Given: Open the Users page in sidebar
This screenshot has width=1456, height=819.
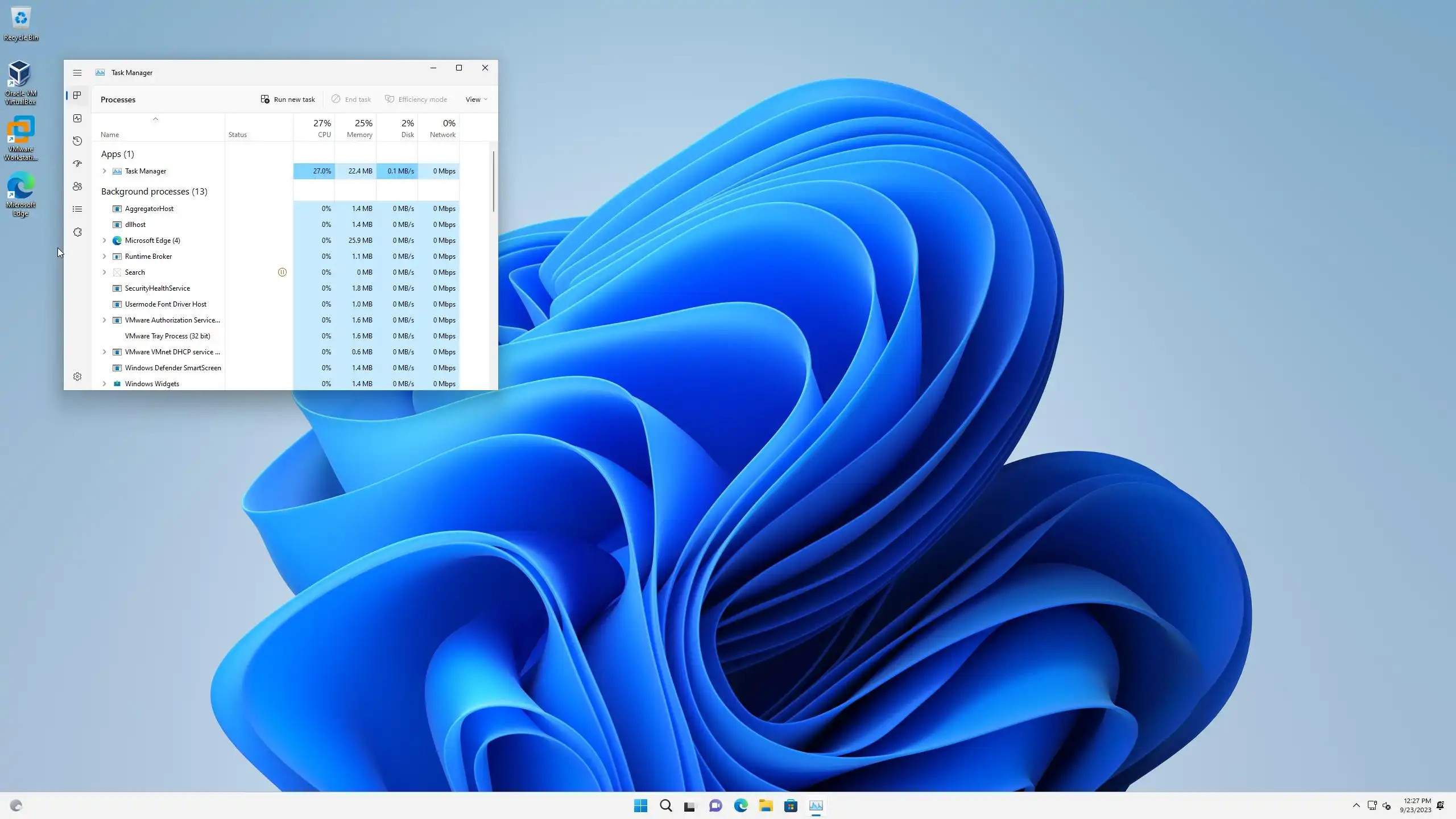Looking at the screenshot, I should point(77,187).
